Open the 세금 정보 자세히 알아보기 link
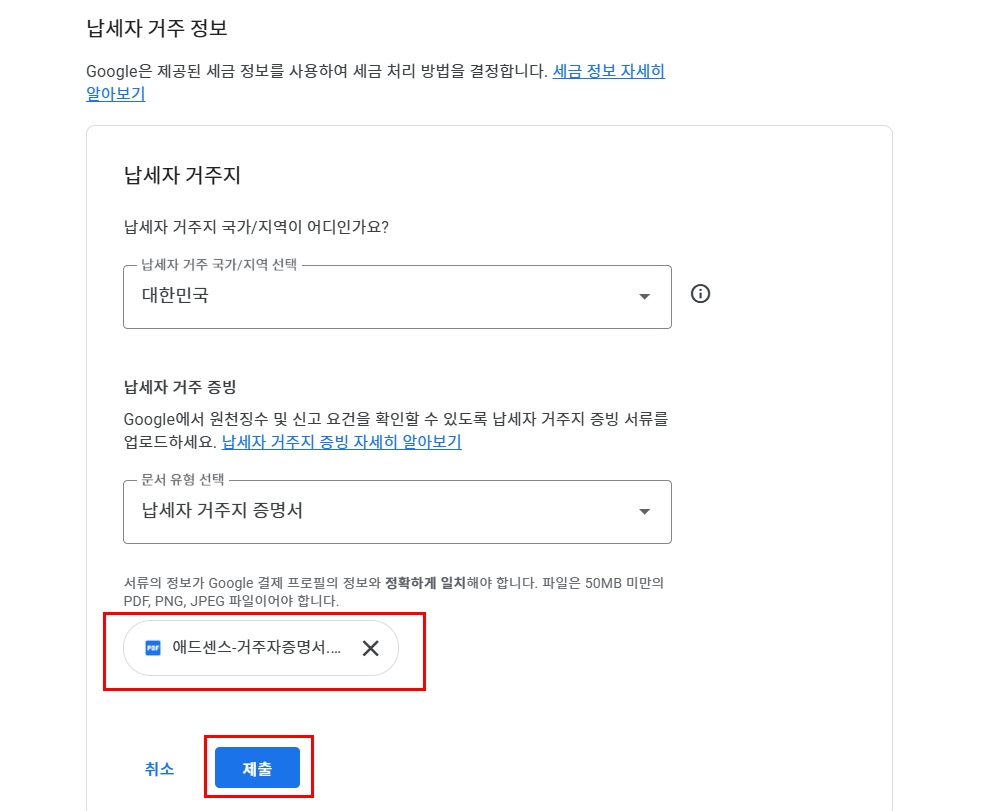Screen dimensions: 992x811 click(608, 71)
